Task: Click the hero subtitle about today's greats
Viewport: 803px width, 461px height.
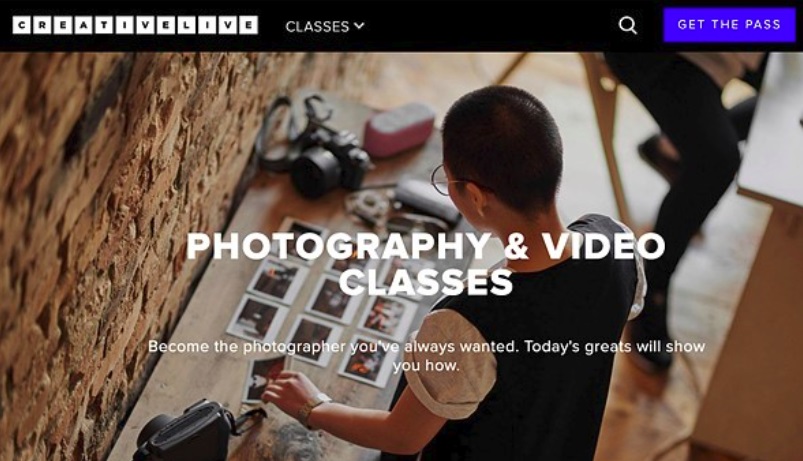Action: point(426,356)
